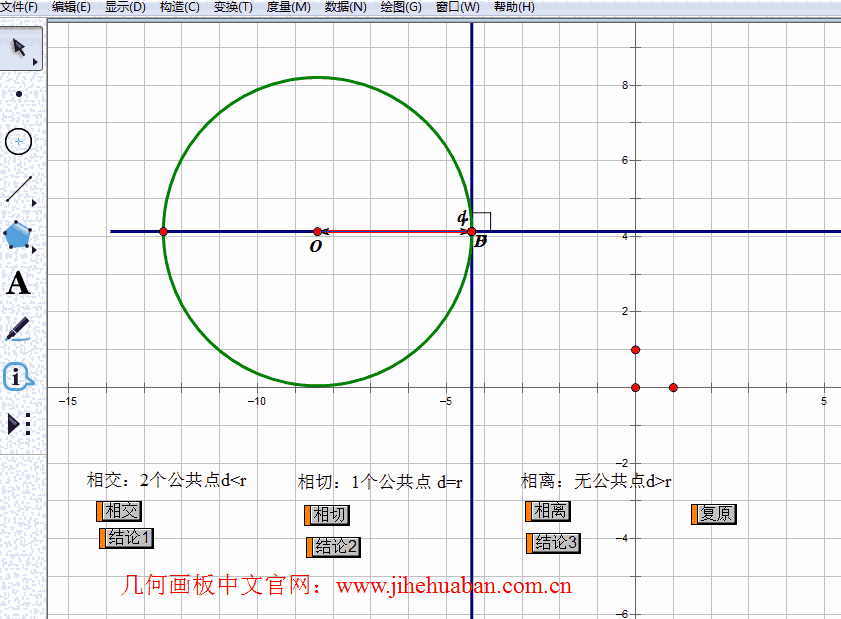This screenshot has width=841, height=619.
Task: Expand the Straightedge tool flyout triangle
Action: [x=34, y=203]
